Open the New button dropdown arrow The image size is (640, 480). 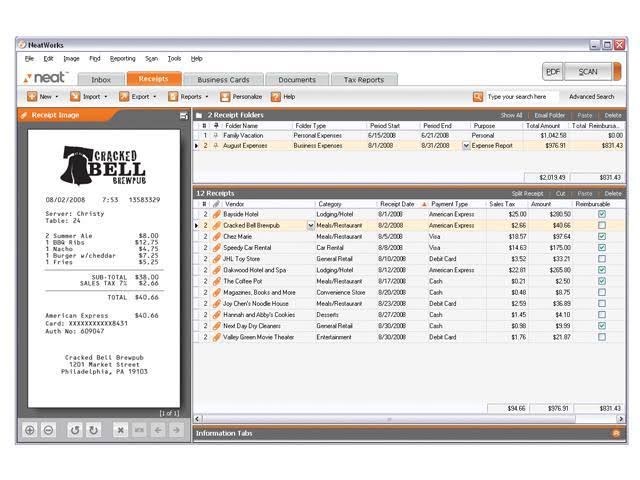click(57, 97)
